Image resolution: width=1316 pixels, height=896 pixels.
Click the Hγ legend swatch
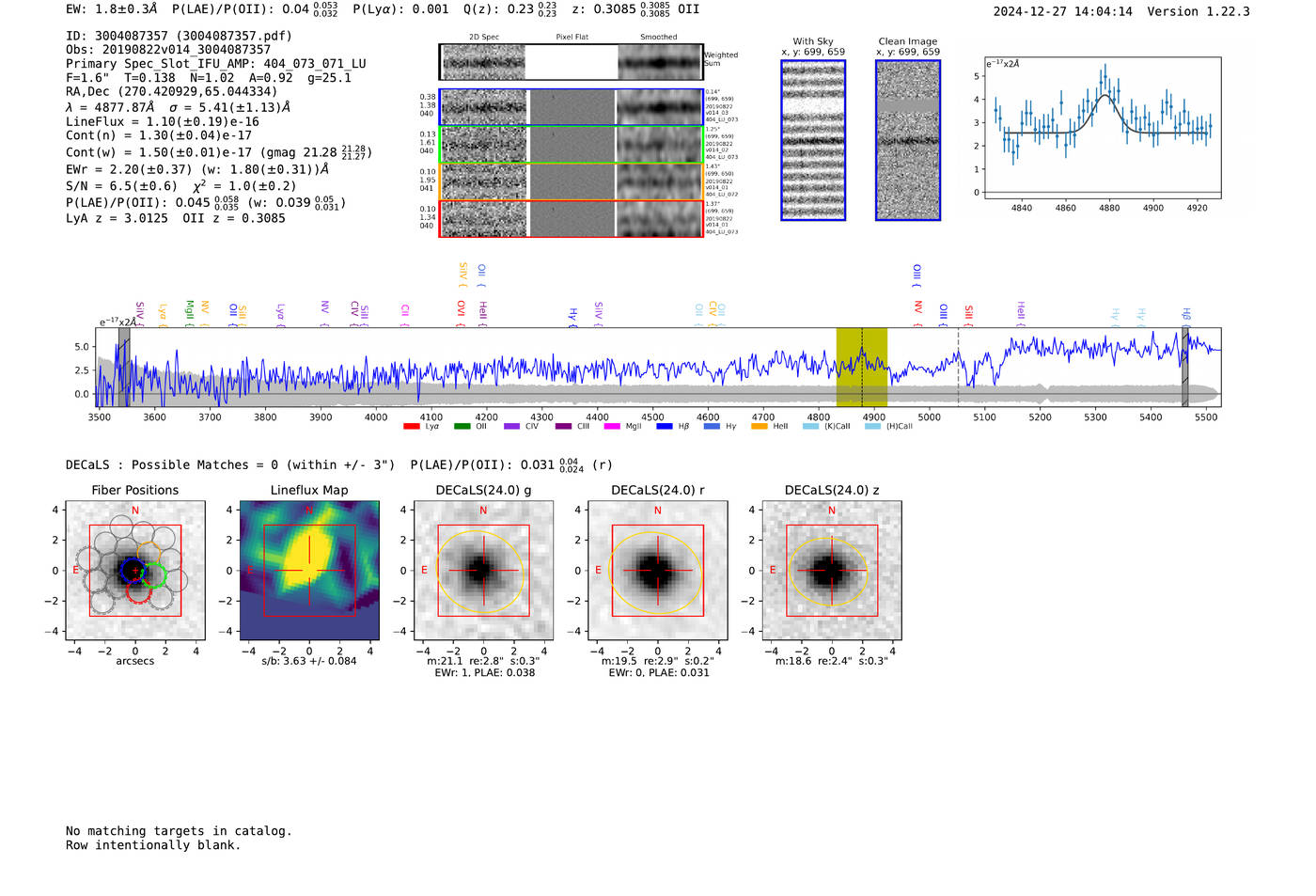point(712,427)
